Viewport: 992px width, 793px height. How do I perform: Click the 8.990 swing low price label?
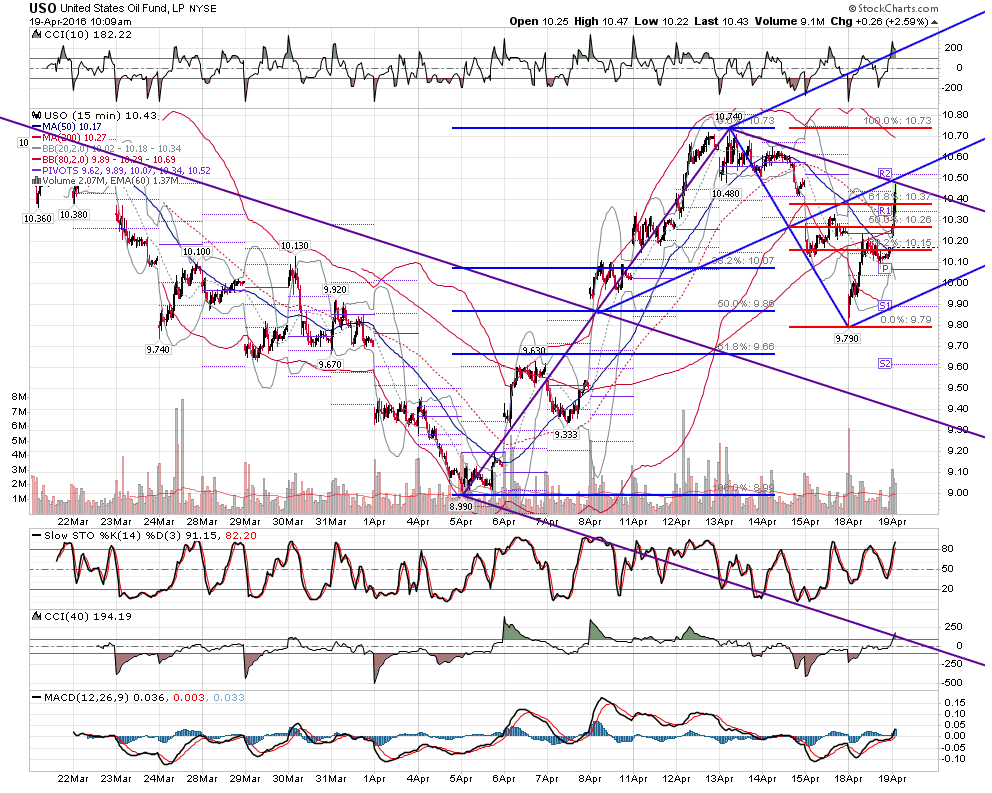coord(461,506)
